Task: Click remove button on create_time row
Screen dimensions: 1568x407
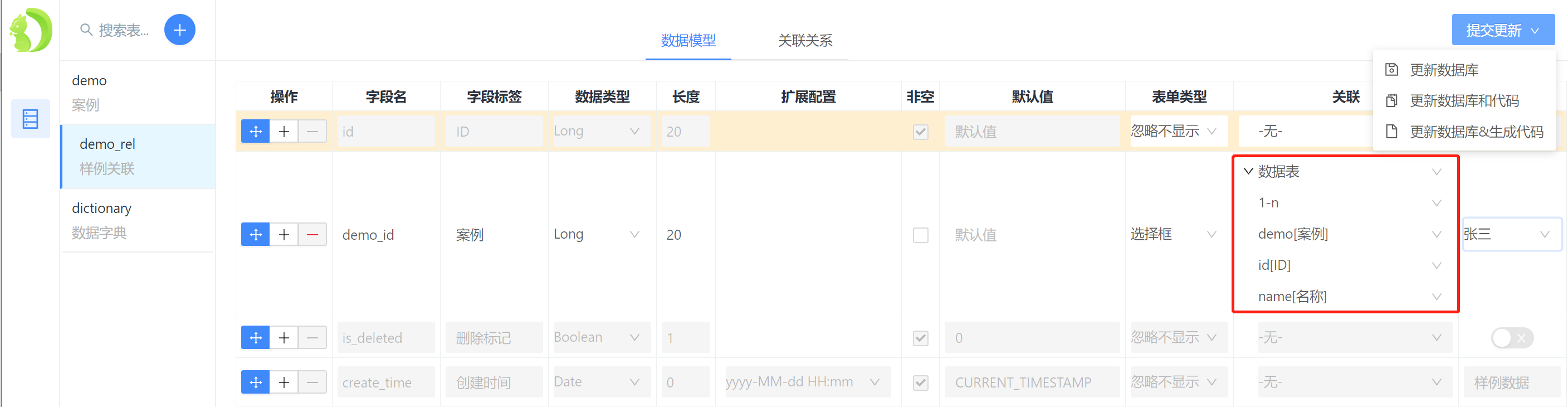Action: pyautogui.click(x=312, y=382)
